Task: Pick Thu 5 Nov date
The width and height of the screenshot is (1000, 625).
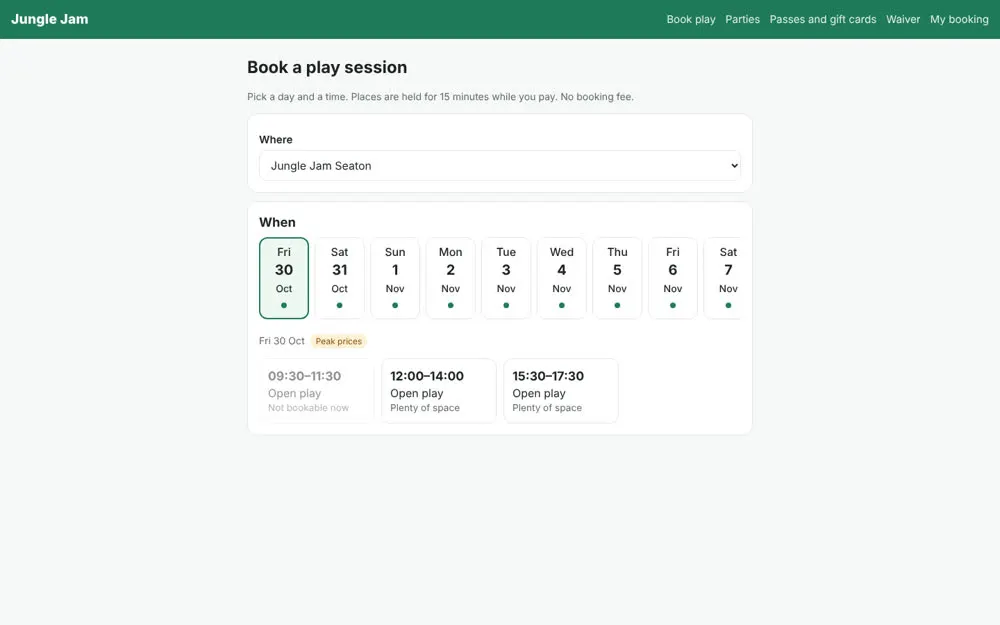Action: pyautogui.click(x=617, y=278)
